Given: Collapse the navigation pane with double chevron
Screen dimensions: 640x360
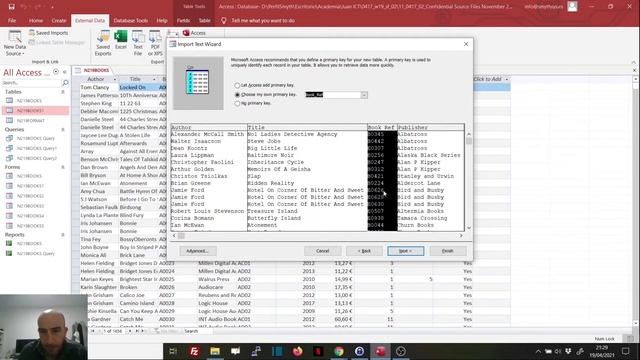Looking at the screenshot, I should [64, 72].
